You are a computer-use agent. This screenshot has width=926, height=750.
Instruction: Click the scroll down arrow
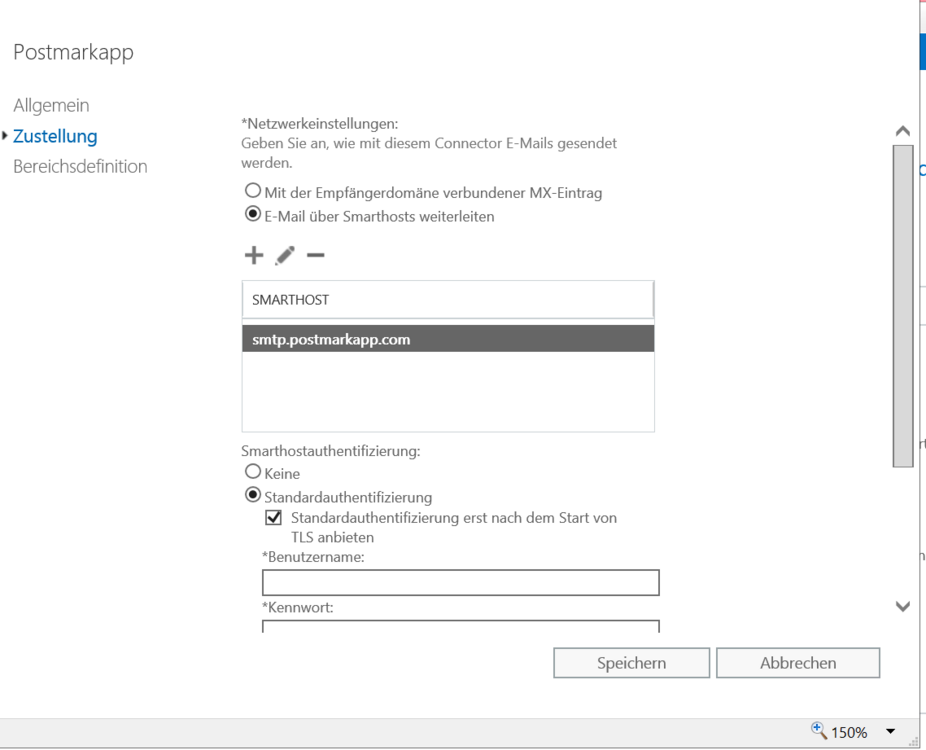(x=902, y=606)
